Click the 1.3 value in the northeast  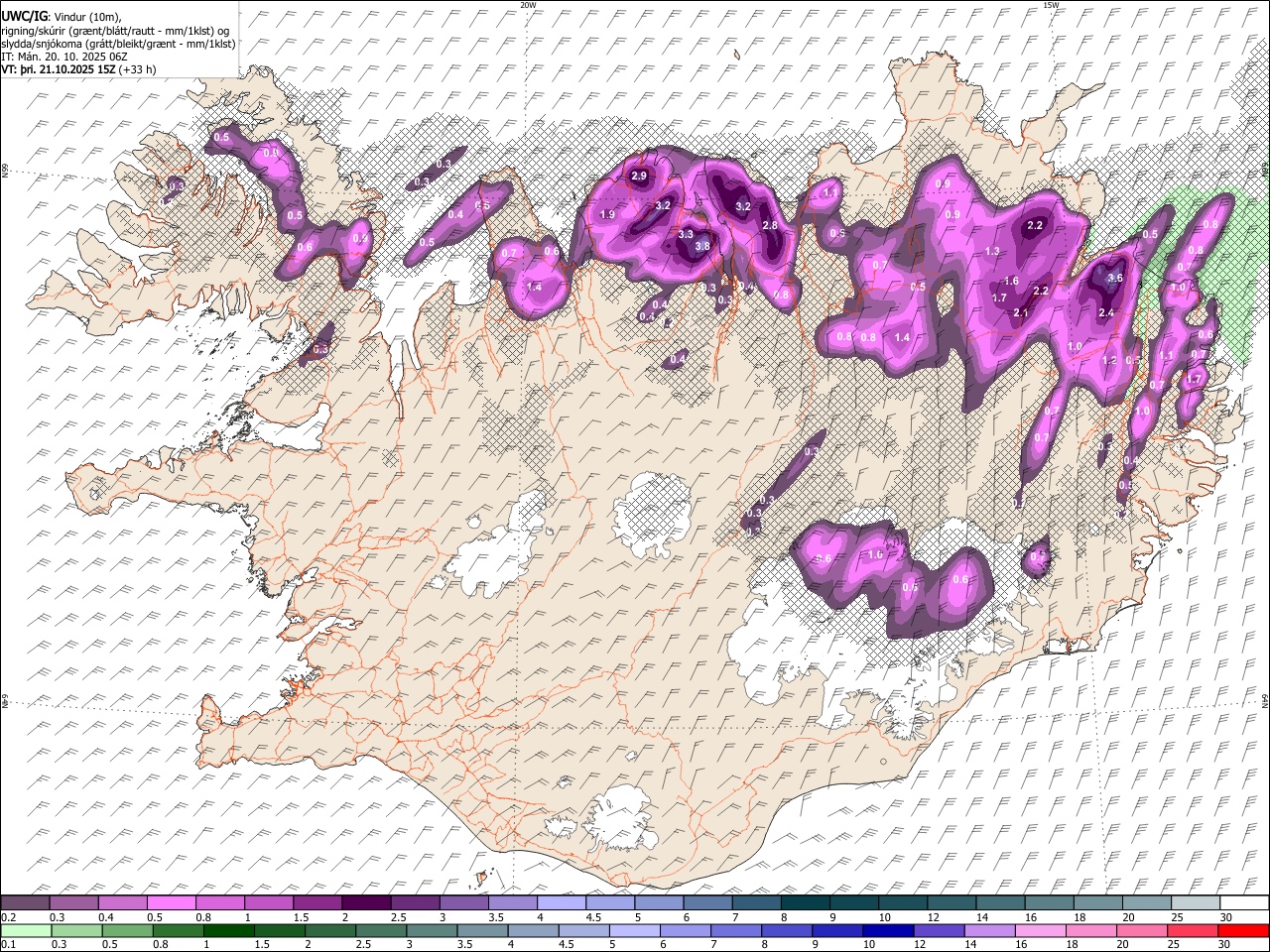pyautogui.click(x=992, y=252)
